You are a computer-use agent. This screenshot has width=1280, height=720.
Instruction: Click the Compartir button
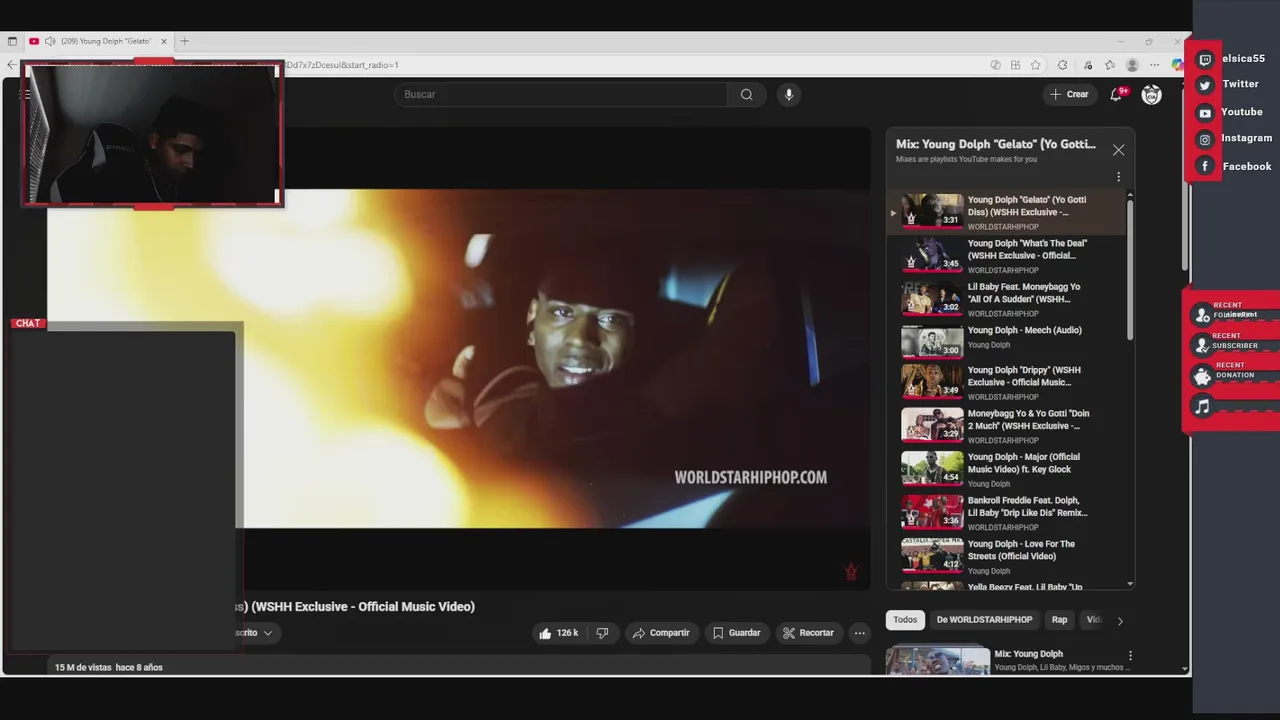pos(661,633)
